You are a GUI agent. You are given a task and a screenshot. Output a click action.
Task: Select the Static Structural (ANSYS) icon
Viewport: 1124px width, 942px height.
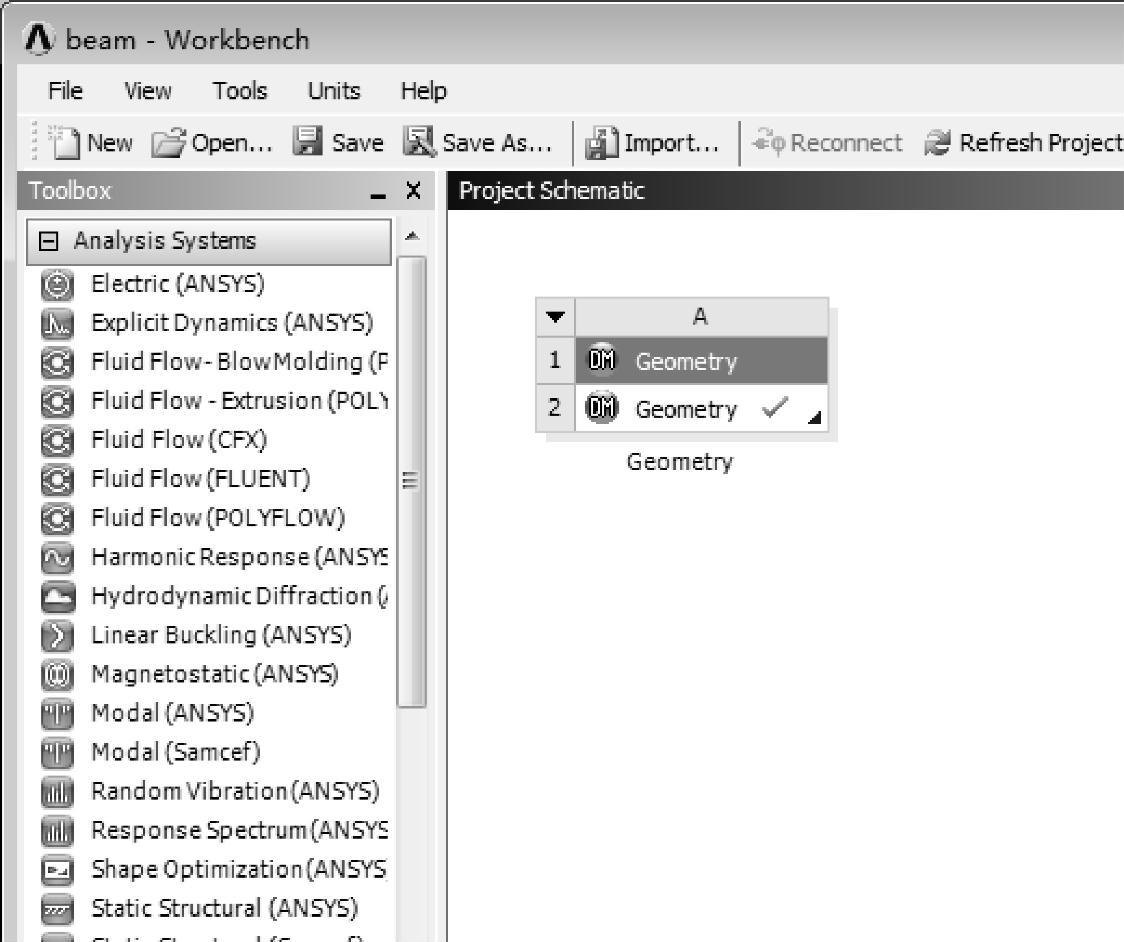click(57, 909)
